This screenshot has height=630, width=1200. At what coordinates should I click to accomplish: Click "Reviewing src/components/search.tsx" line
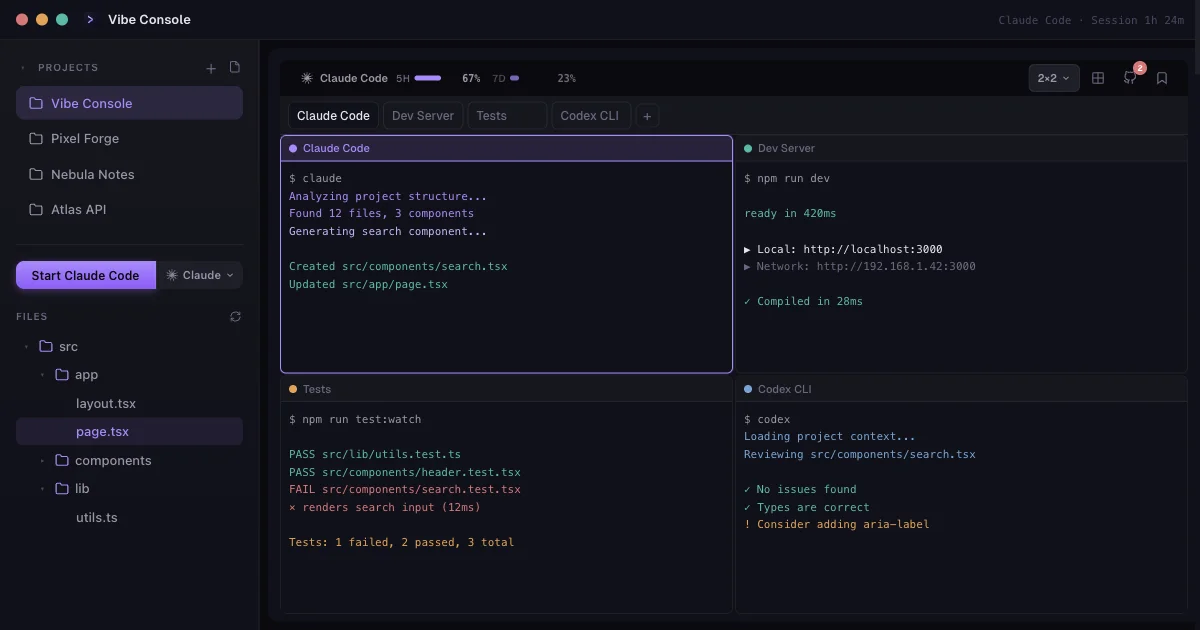point(860,454)
